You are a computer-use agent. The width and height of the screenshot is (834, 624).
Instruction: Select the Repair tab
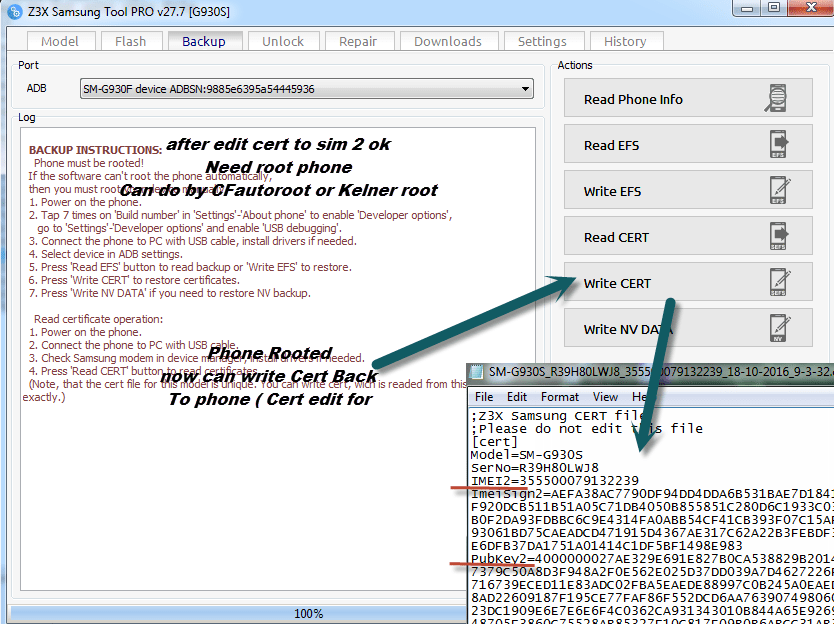[358, 41]
